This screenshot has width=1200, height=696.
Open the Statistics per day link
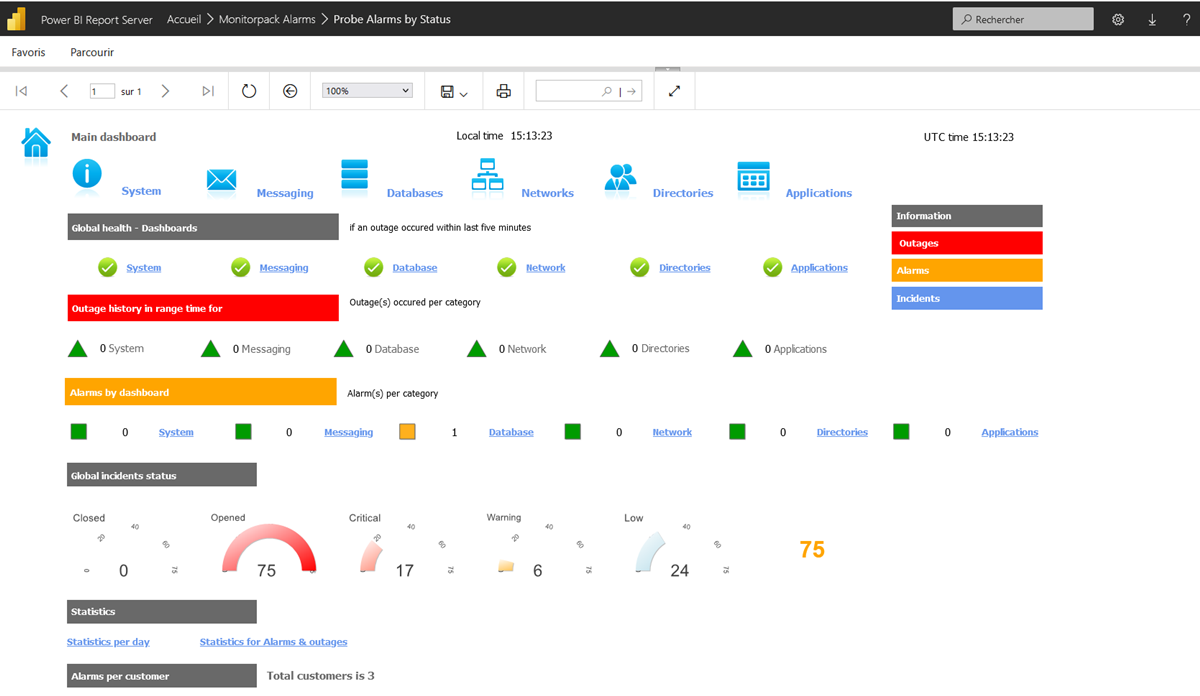click(108, 642)
